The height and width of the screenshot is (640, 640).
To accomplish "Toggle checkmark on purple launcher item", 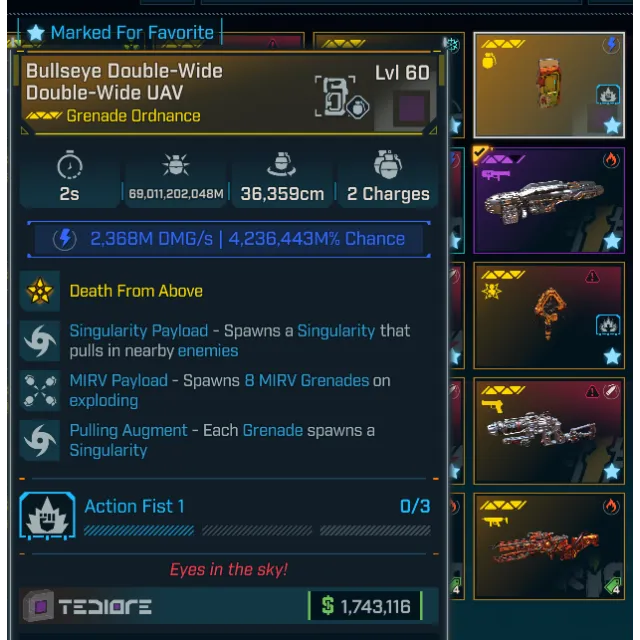I will (x=480, y=153).
